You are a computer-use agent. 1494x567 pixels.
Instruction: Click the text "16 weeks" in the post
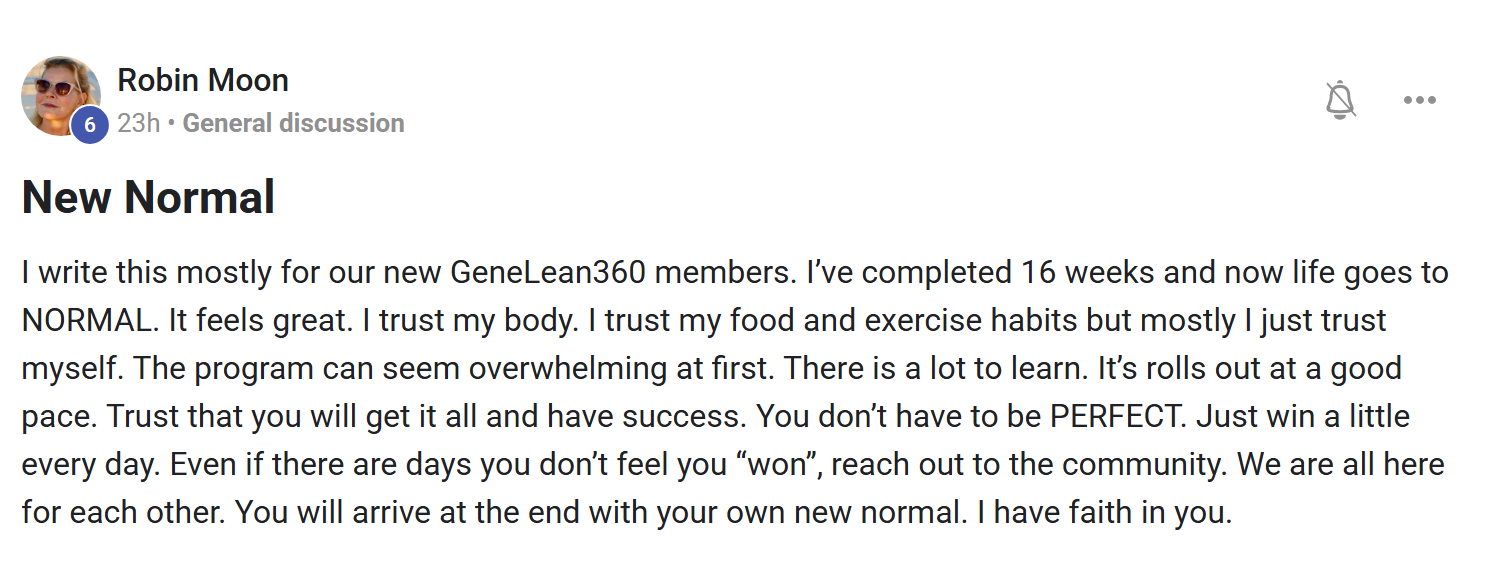[x=1083, y=272]
